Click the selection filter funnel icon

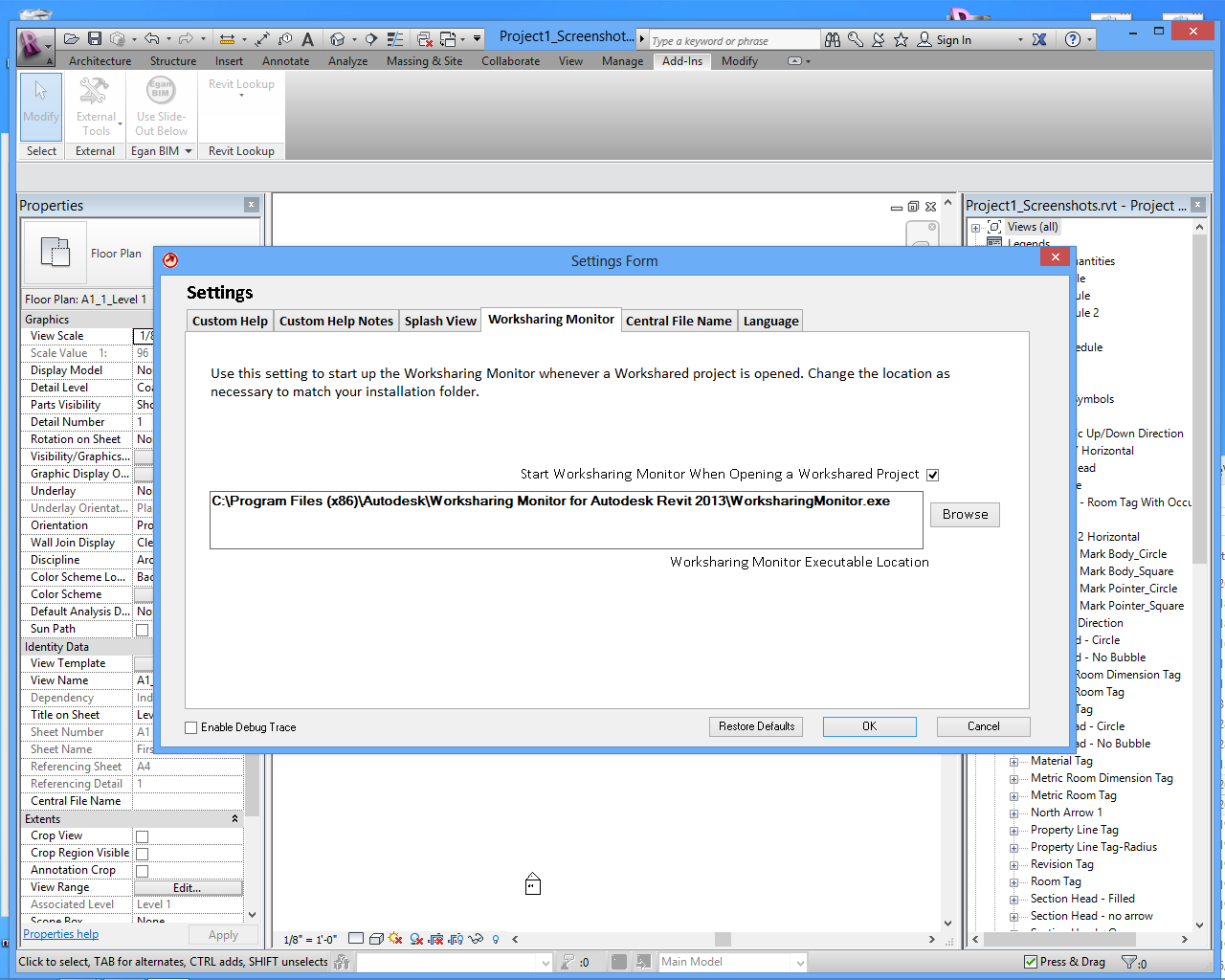click(1131, 962)
